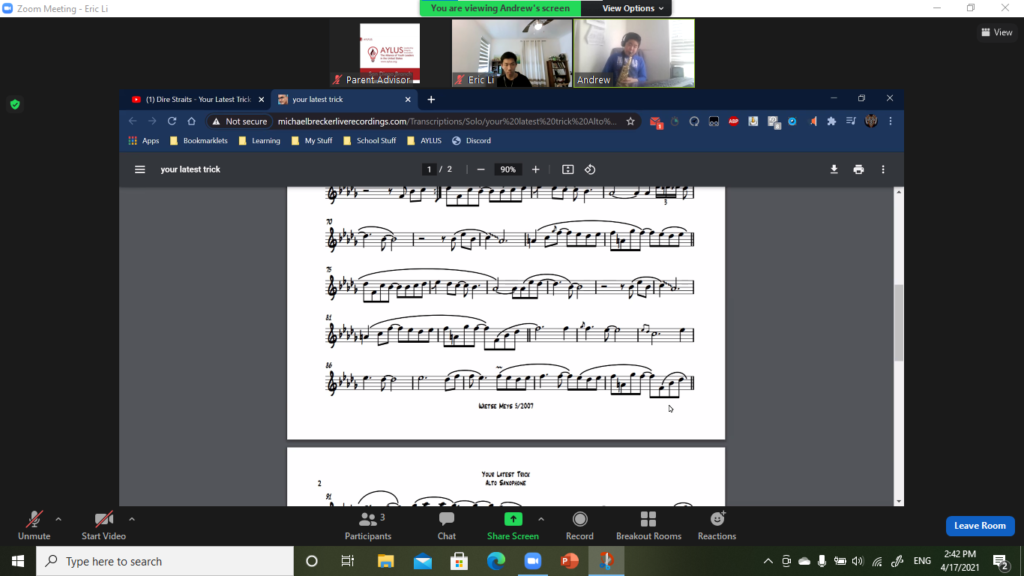Open the View Options dropdown
Viewport: 1024px width, 576px height.
click(x=632, y=8)
